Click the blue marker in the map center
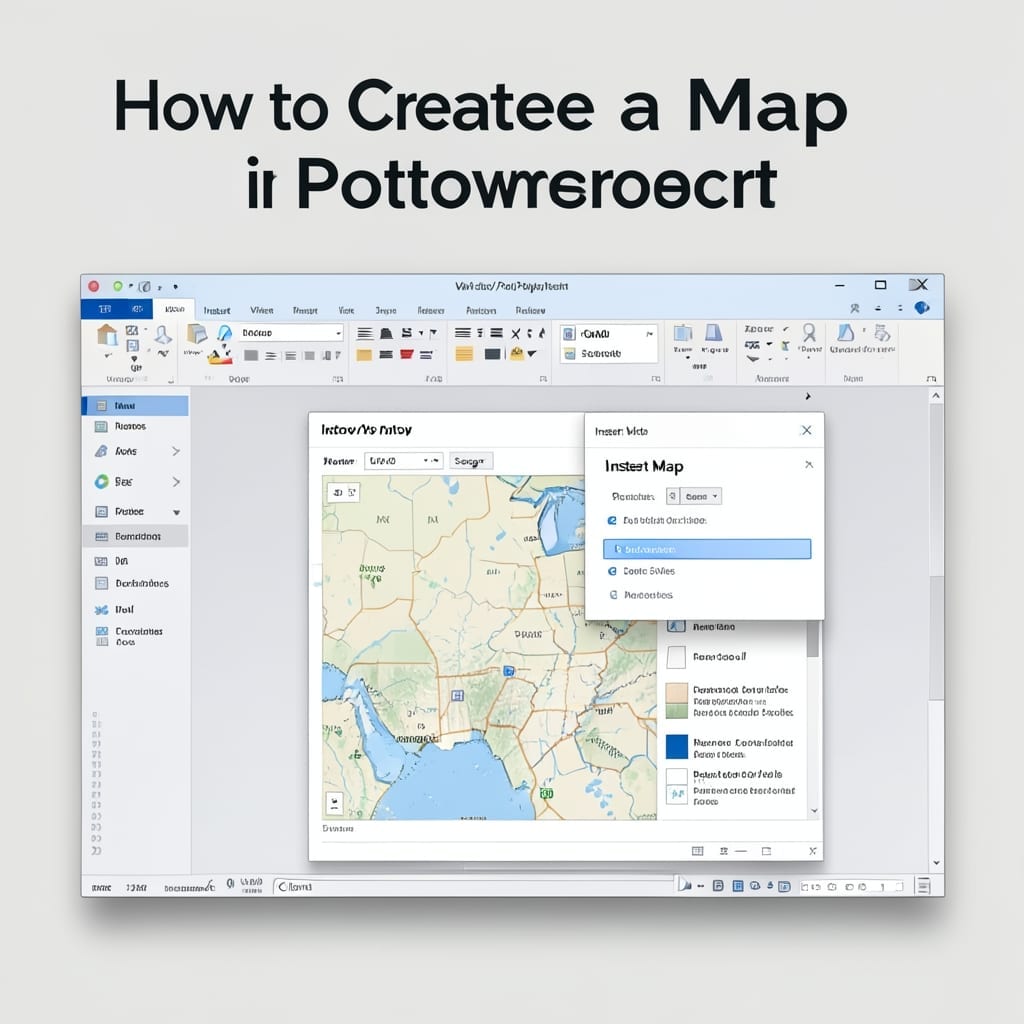This screenshot has width=1024, height=1024. 509,671
